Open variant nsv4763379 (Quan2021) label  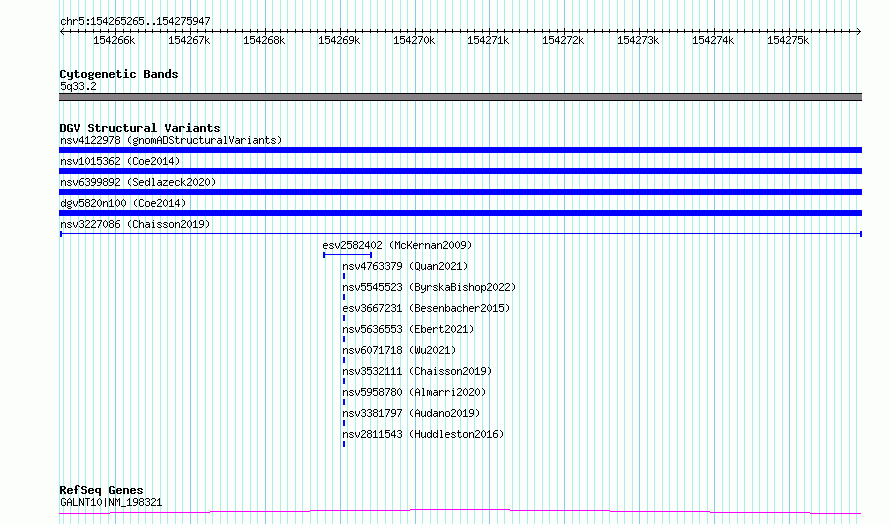point(405,266)
